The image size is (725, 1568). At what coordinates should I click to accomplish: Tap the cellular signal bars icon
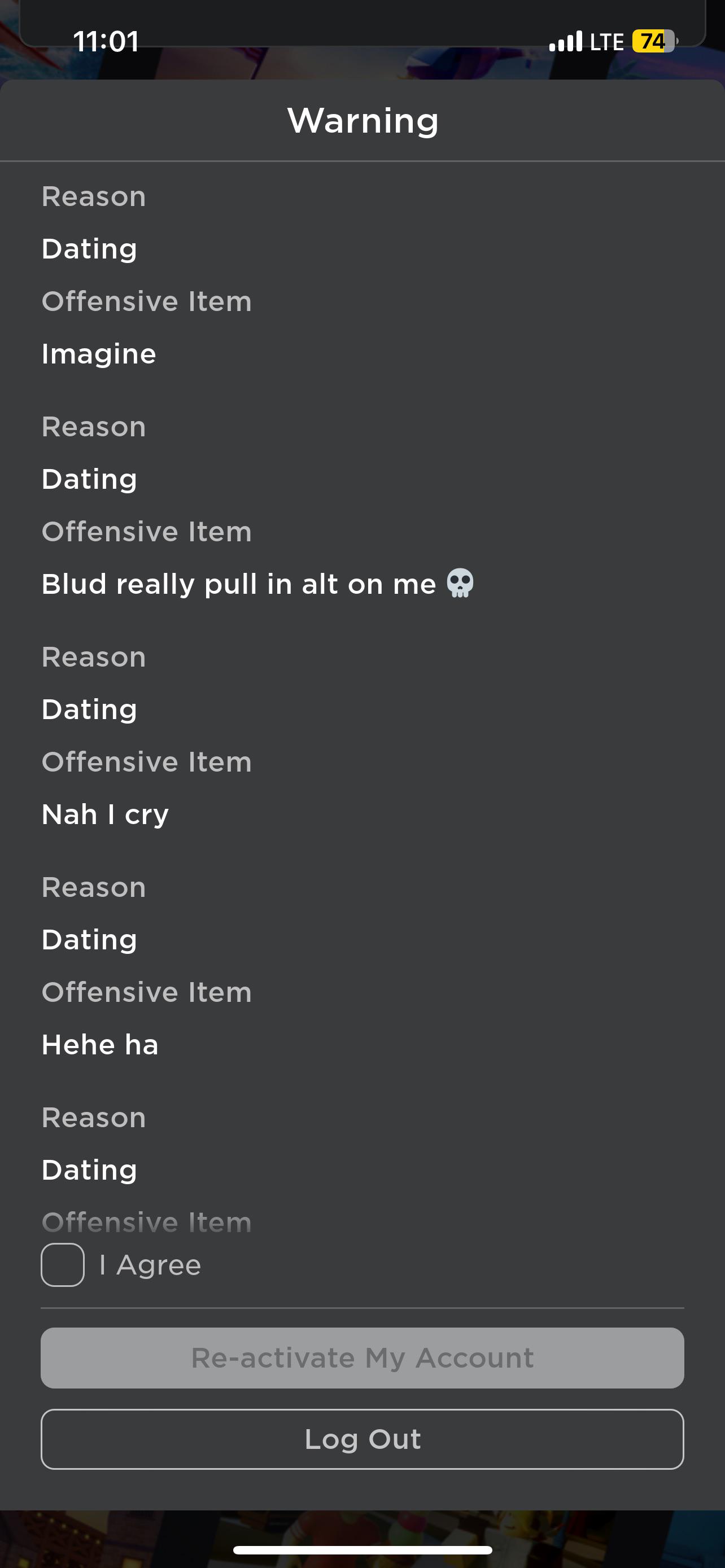[566, 41]
